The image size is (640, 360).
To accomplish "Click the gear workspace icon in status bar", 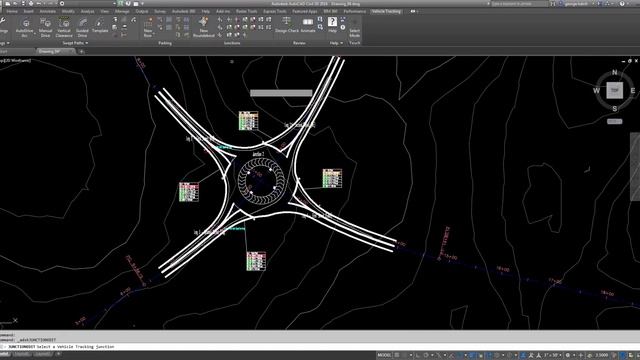I will tap(568, 355).
